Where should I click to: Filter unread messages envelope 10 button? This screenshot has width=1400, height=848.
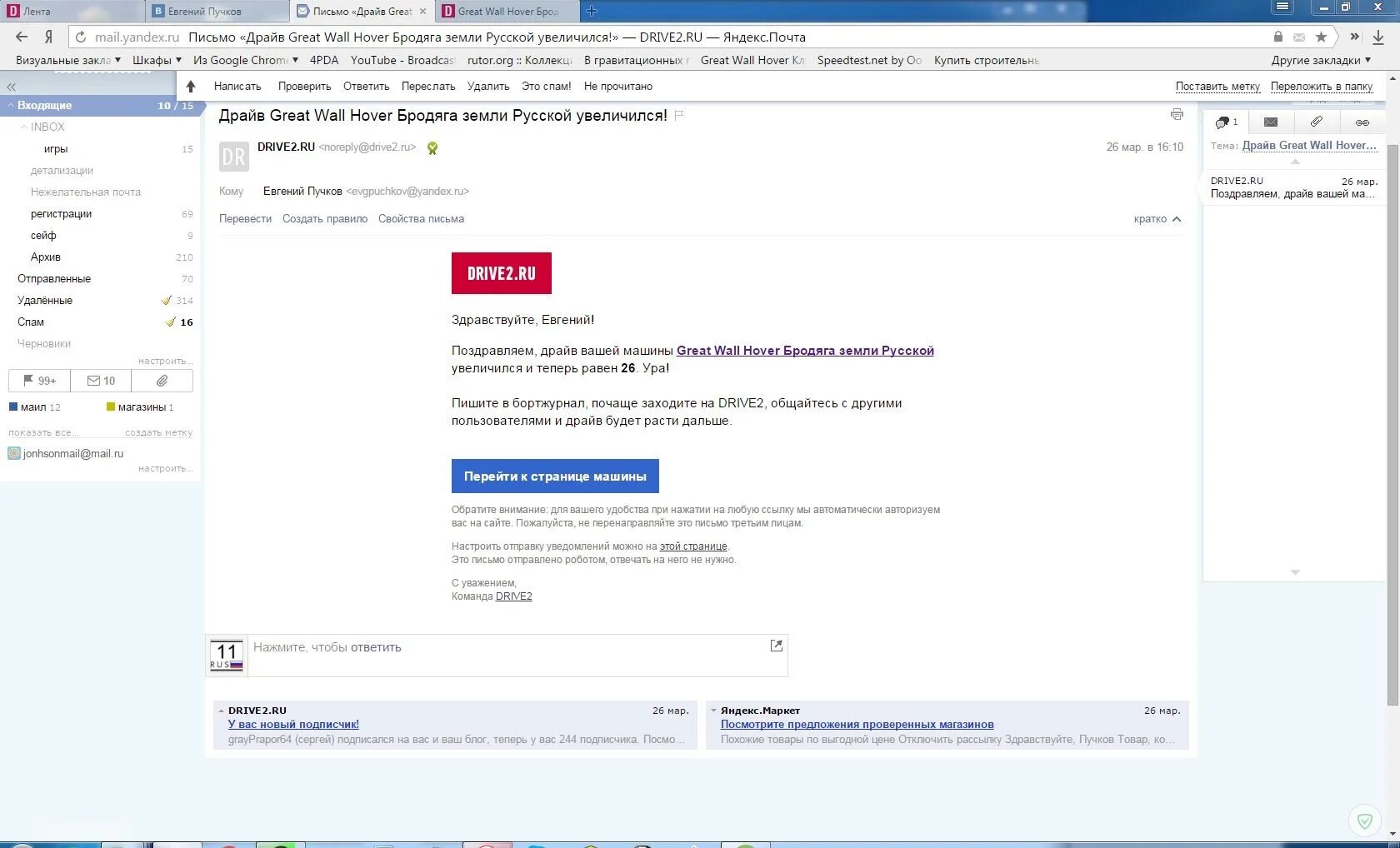(101, 381)
